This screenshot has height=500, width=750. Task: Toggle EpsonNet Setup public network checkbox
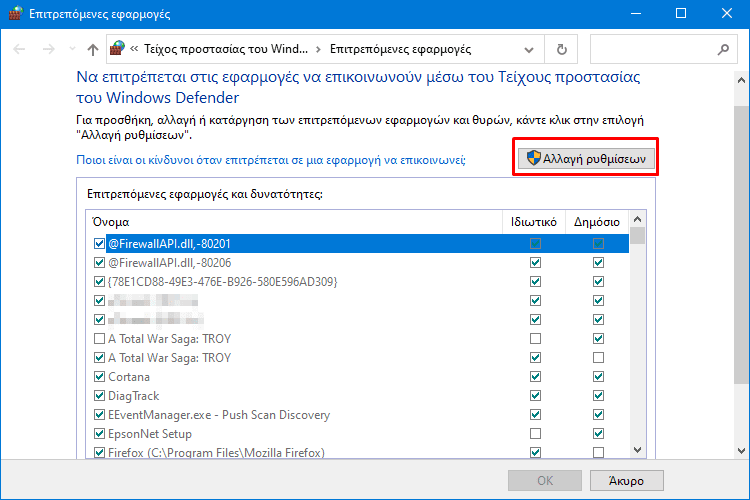pyautogui.click(x=598, y=433)
